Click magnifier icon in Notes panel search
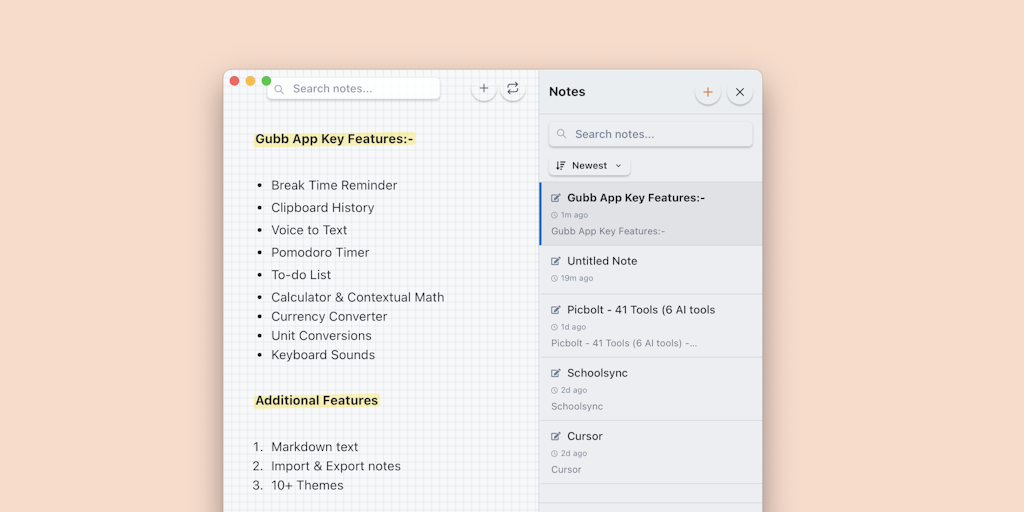1024x512 pixels. tap(562, 134)
